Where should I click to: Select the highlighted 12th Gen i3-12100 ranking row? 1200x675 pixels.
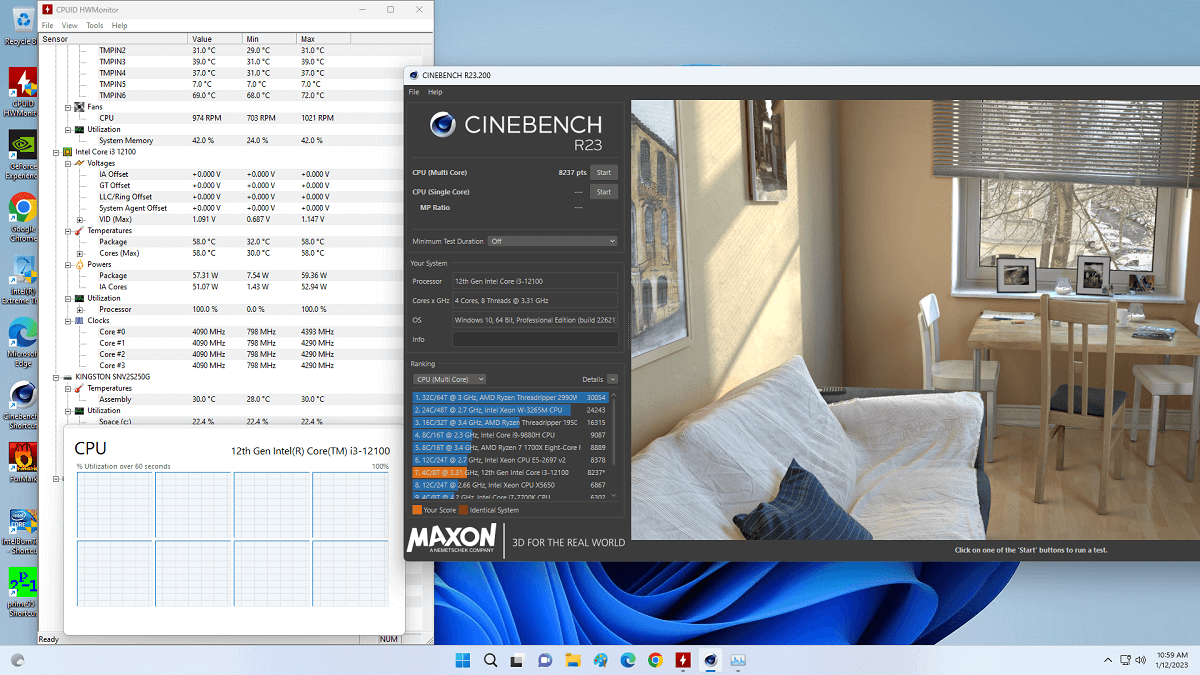pos(511,472)
